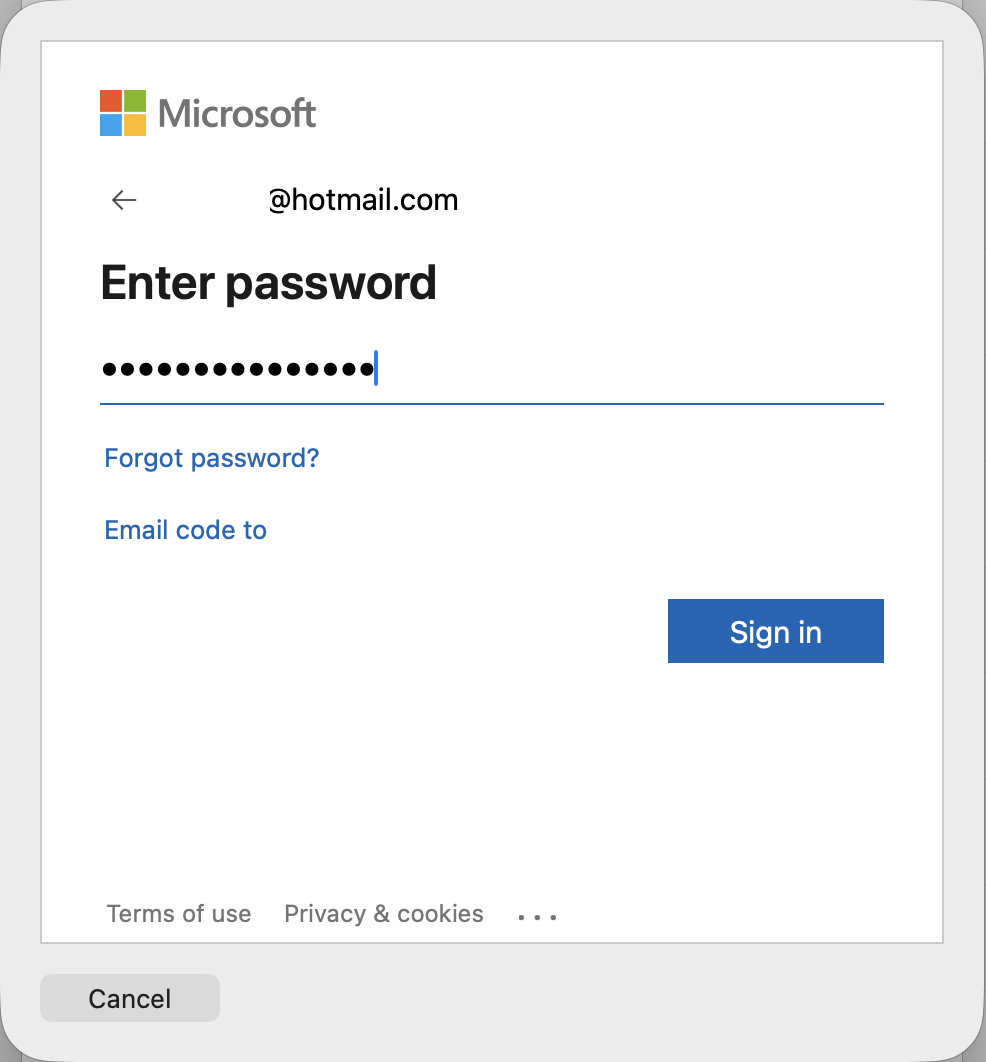
Task: Open the Forgot password? link
Action: tap(212, 458)
